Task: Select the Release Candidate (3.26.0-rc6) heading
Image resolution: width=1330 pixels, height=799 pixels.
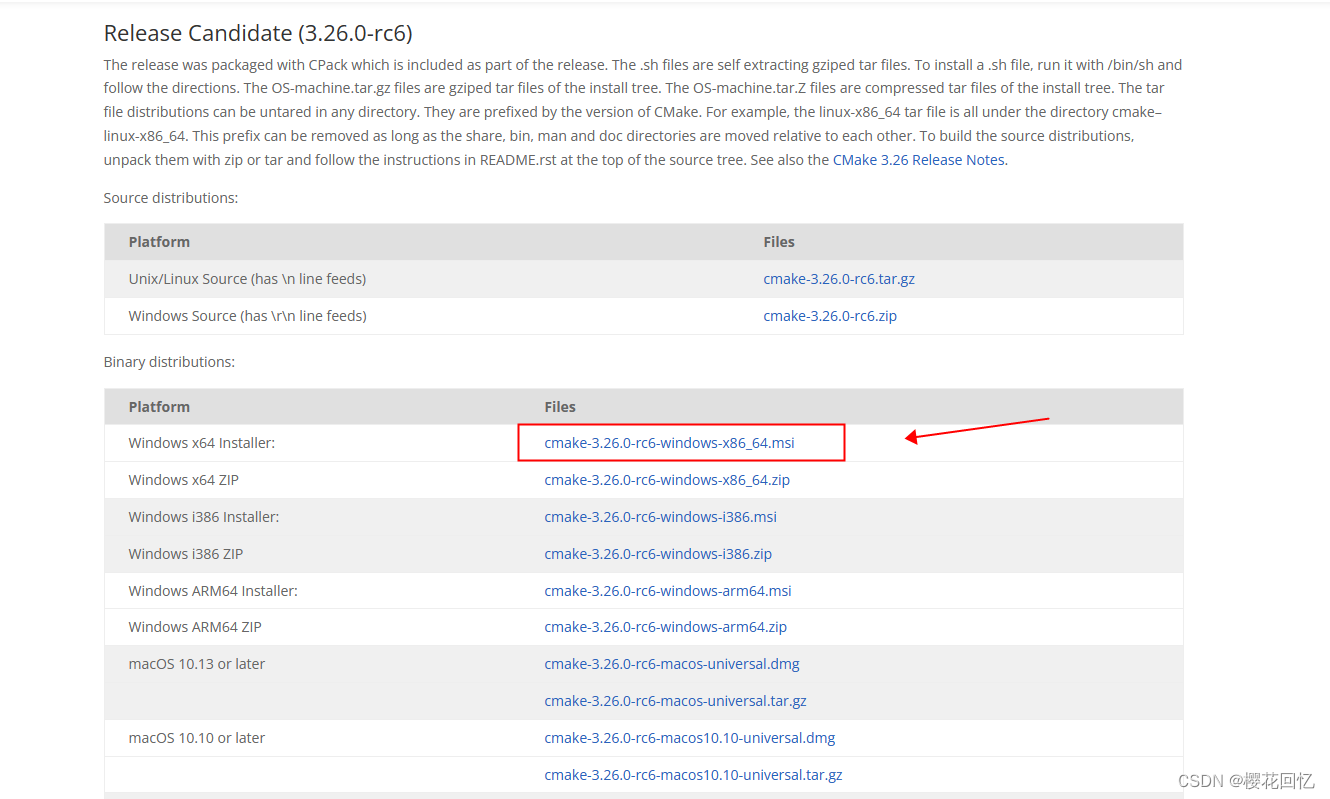Action: (258, 33)
